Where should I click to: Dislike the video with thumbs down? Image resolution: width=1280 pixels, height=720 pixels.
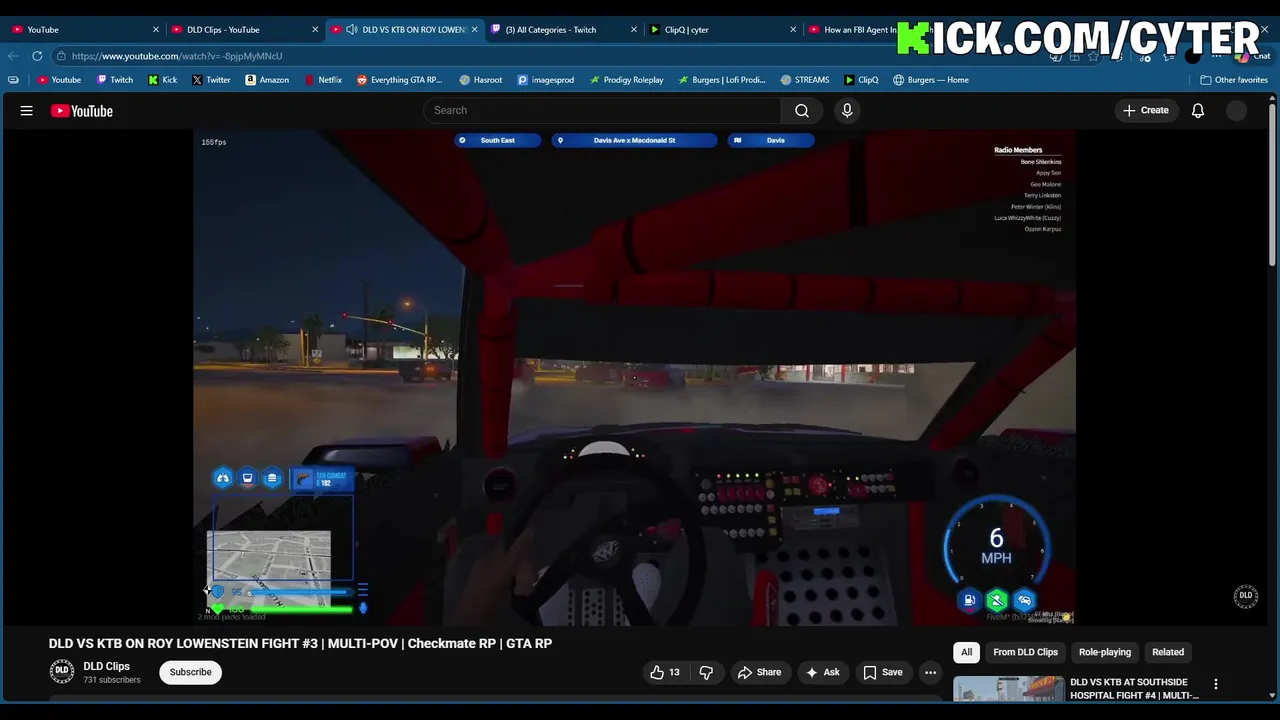(x=706, y=672)
